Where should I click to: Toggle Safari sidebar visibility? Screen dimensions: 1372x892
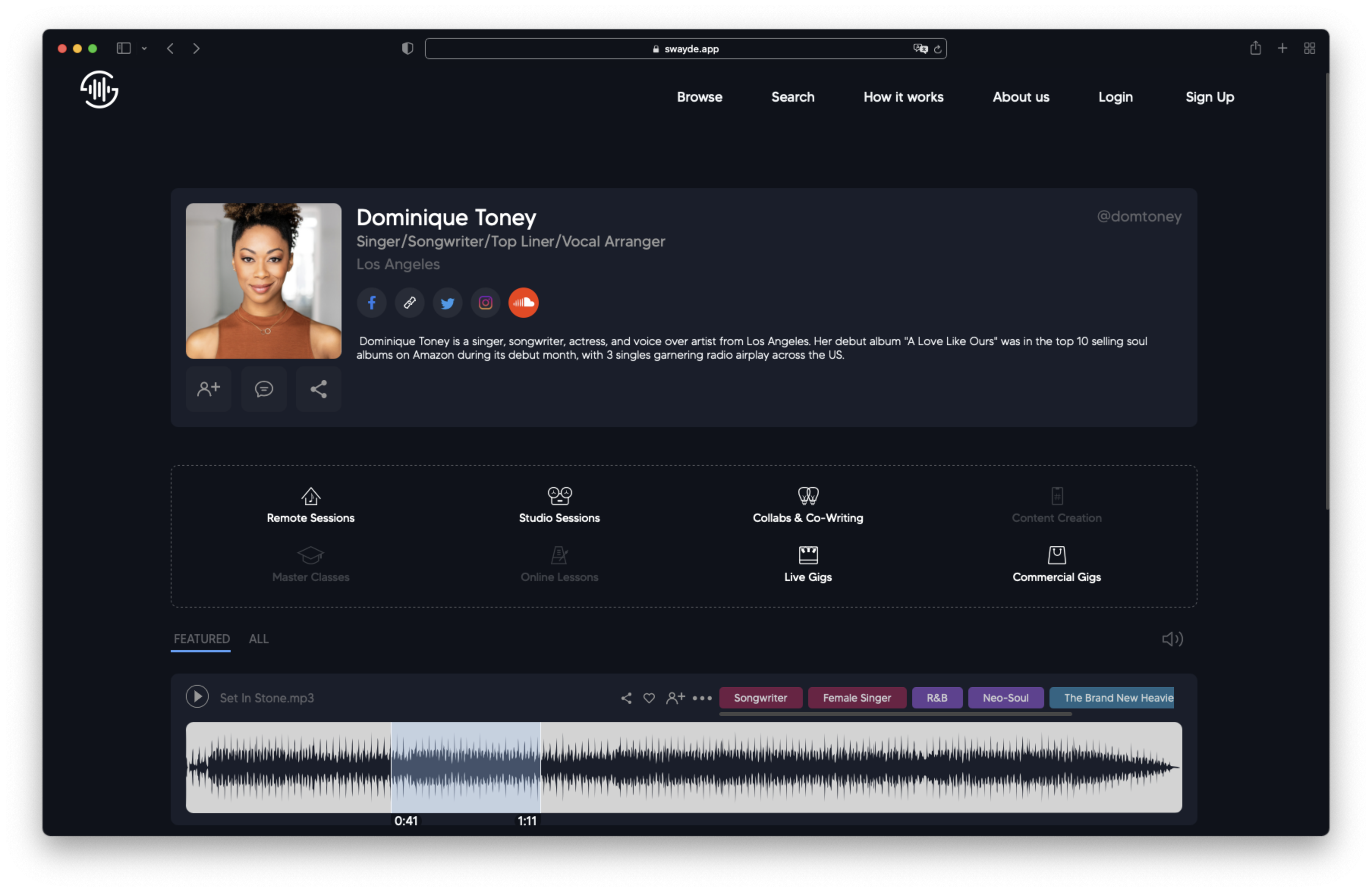(x=123, y=49)
